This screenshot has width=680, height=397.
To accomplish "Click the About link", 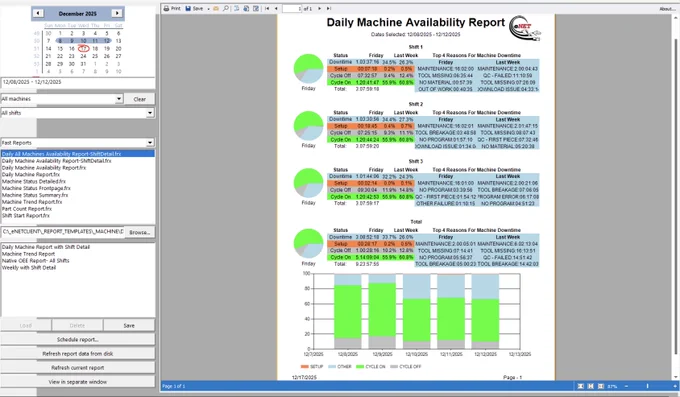I will 667,9.
